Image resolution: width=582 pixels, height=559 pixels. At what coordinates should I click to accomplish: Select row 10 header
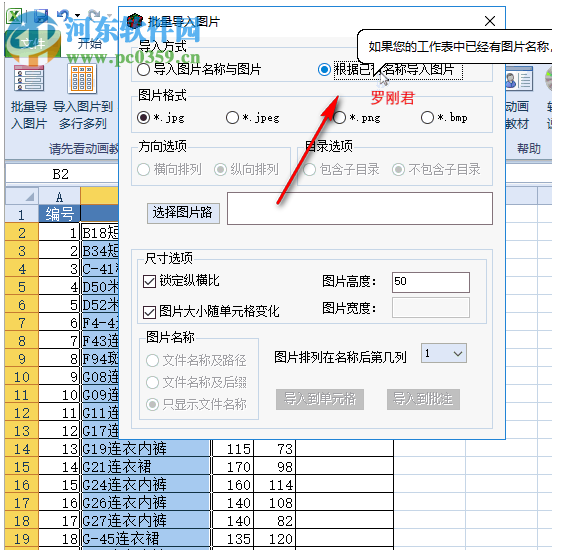pyautogui.click(x=22, y=377)
